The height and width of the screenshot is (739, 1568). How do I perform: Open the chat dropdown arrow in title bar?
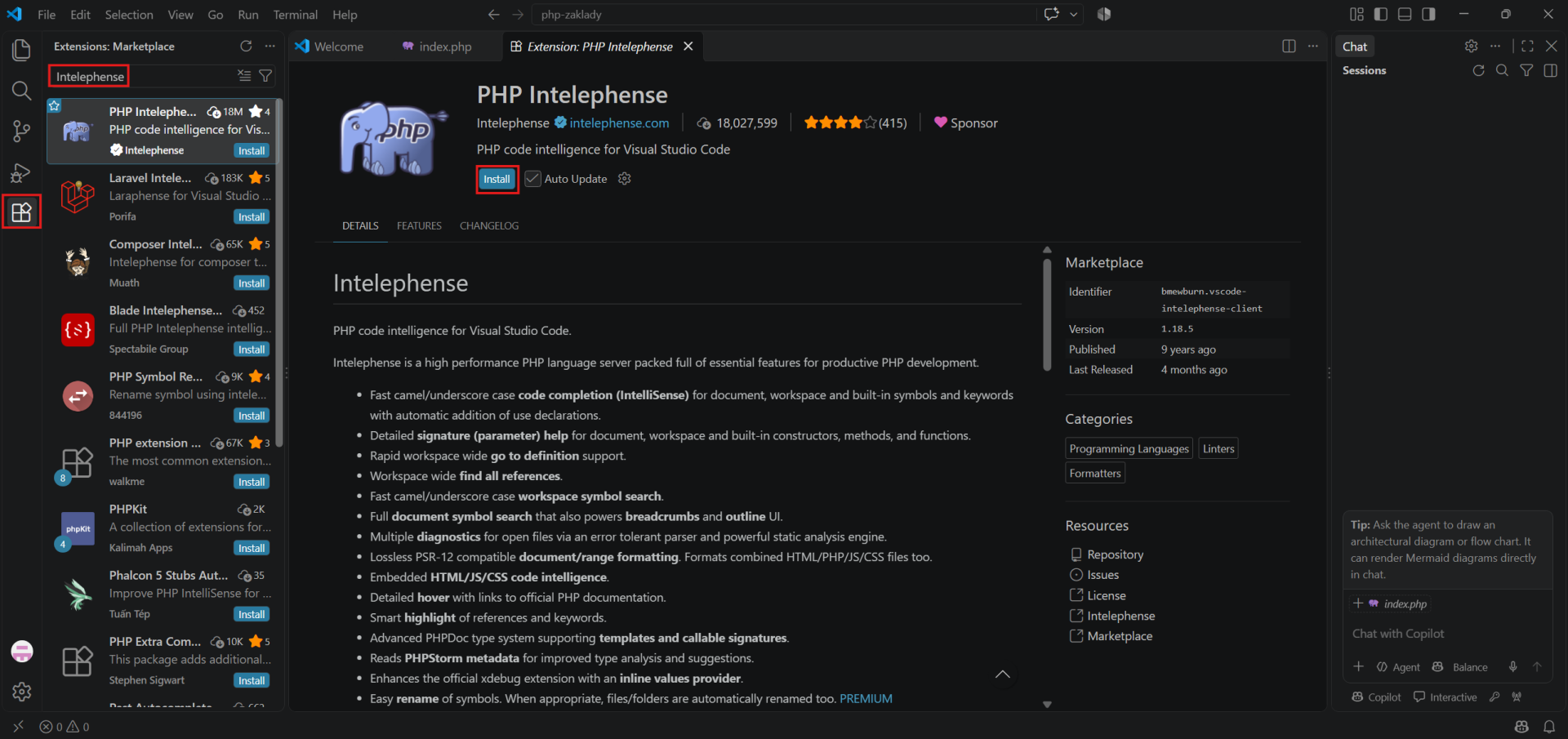[x=1074, y=14]
